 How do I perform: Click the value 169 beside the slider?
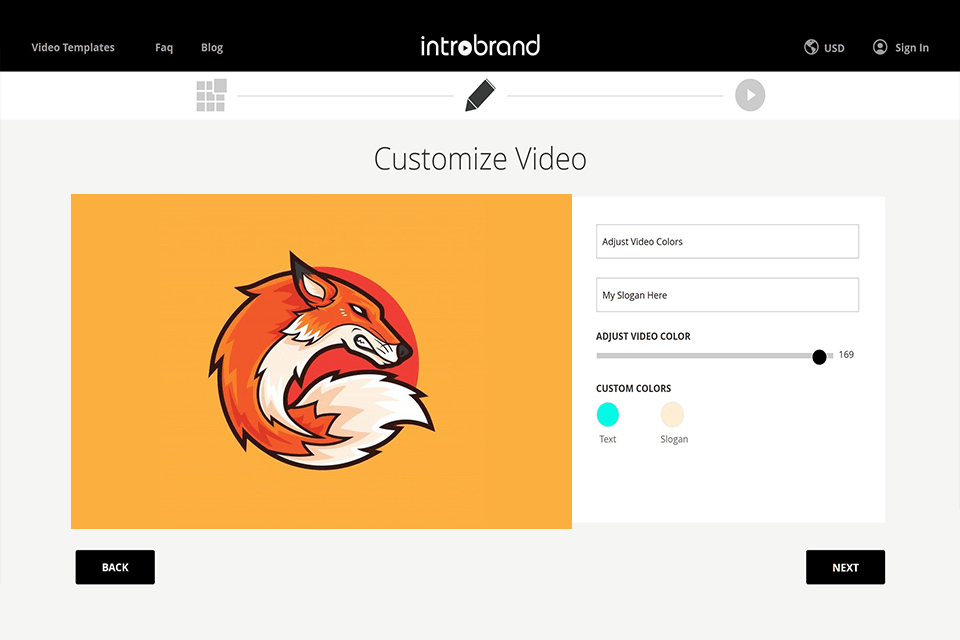coord(845,355)
